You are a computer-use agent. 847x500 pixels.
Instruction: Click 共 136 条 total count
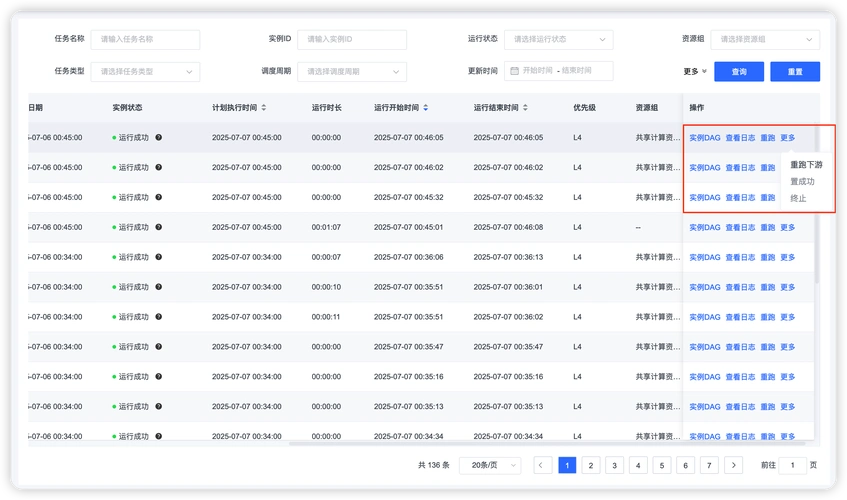tap(433, 465)
